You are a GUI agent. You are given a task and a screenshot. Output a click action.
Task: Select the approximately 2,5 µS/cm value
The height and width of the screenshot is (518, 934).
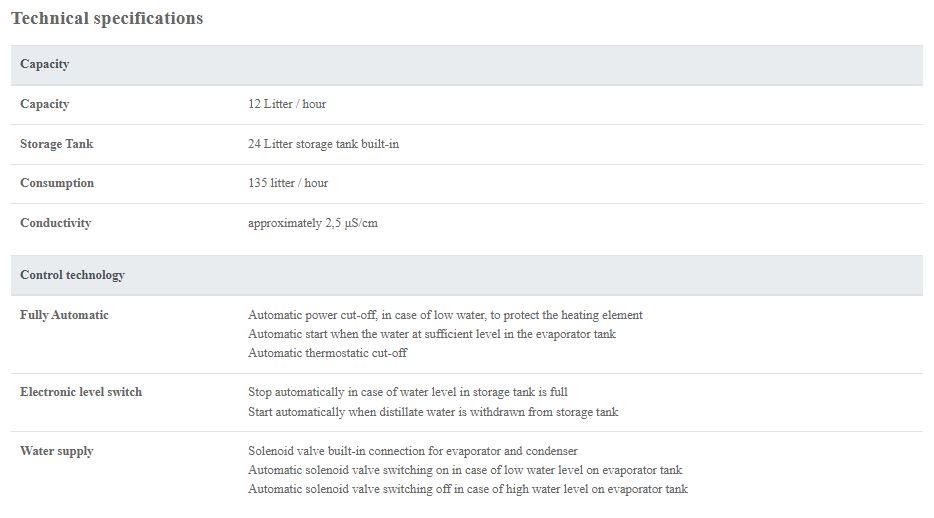pos(313,223)
